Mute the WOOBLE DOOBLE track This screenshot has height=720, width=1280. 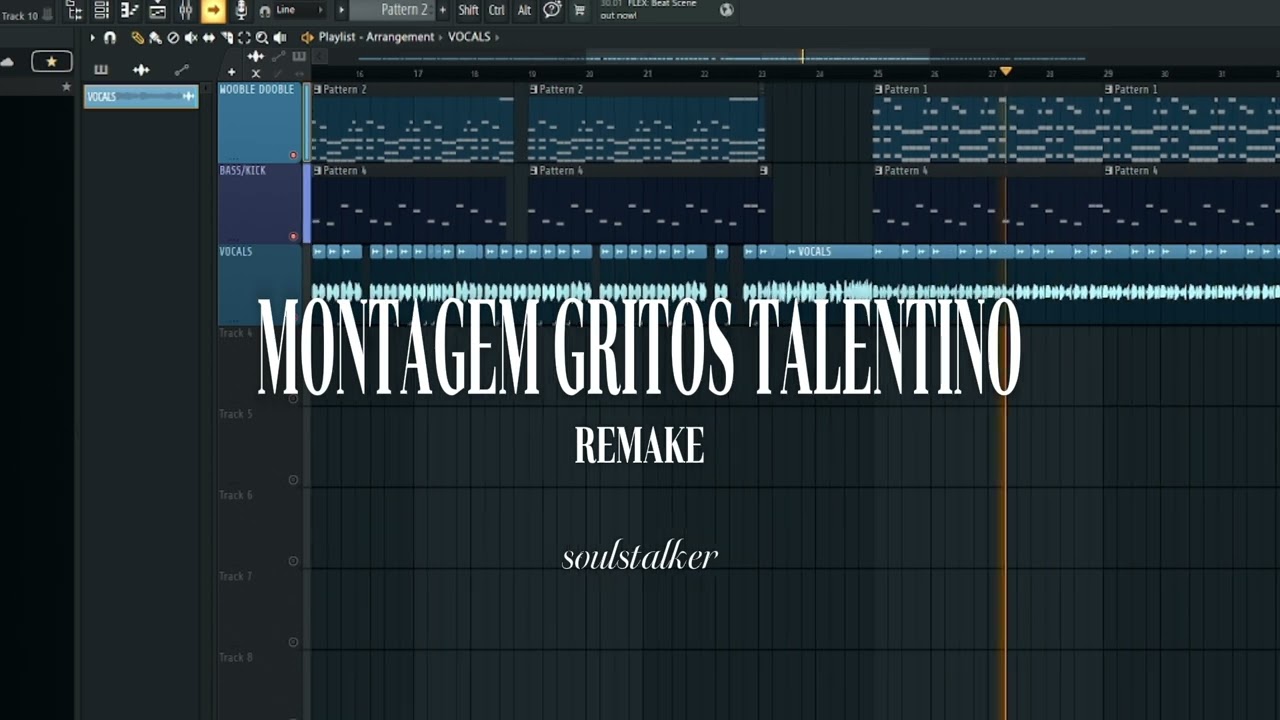[x=293, y=155]
